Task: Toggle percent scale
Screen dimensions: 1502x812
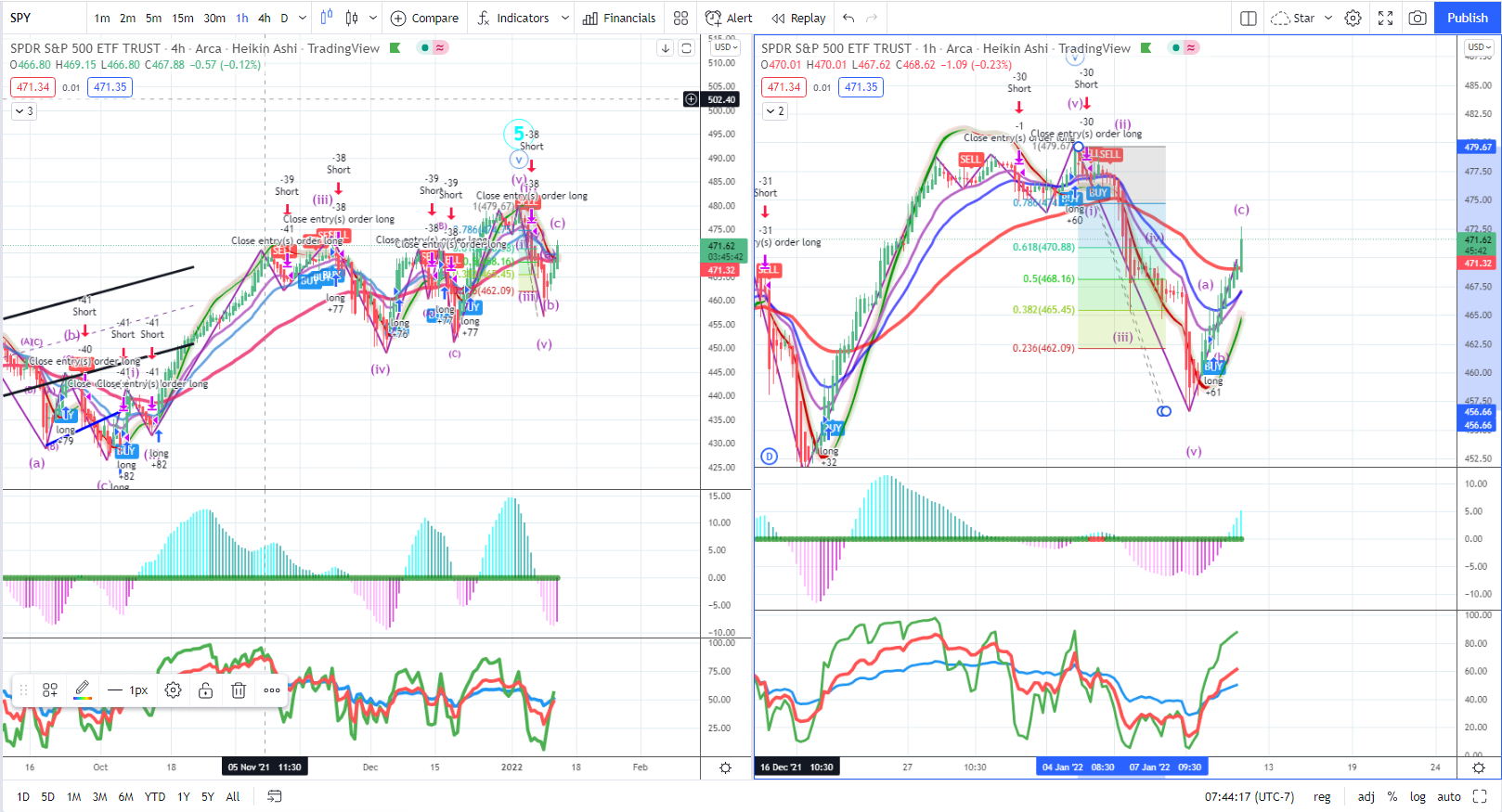Action: [x=1392, y=796]
